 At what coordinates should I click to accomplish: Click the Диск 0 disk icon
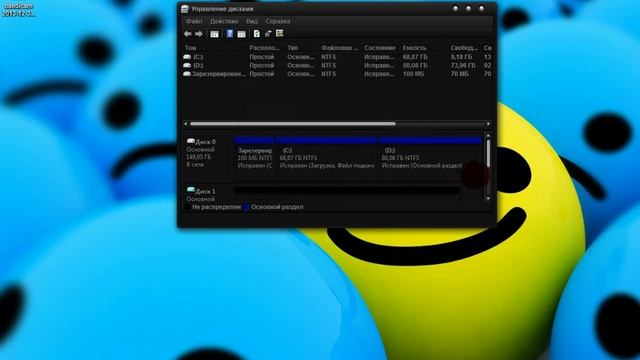pyautogui.click(x=191, y=141)
